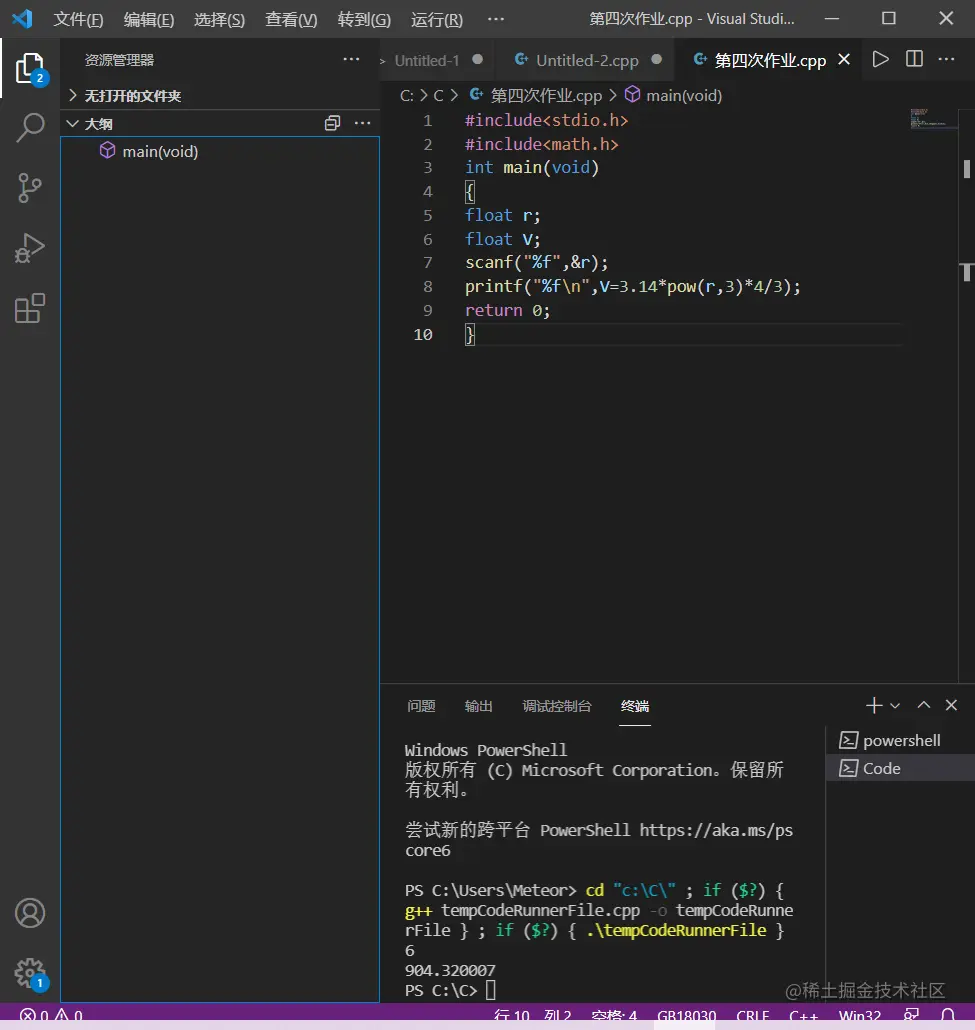Run code with the play button

(880, 60)
